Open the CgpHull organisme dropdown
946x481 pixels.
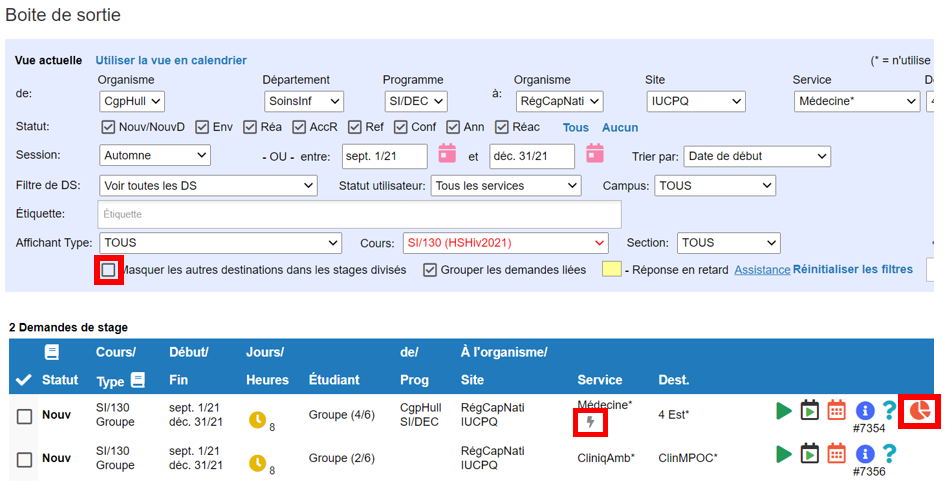tap(132, 101)
